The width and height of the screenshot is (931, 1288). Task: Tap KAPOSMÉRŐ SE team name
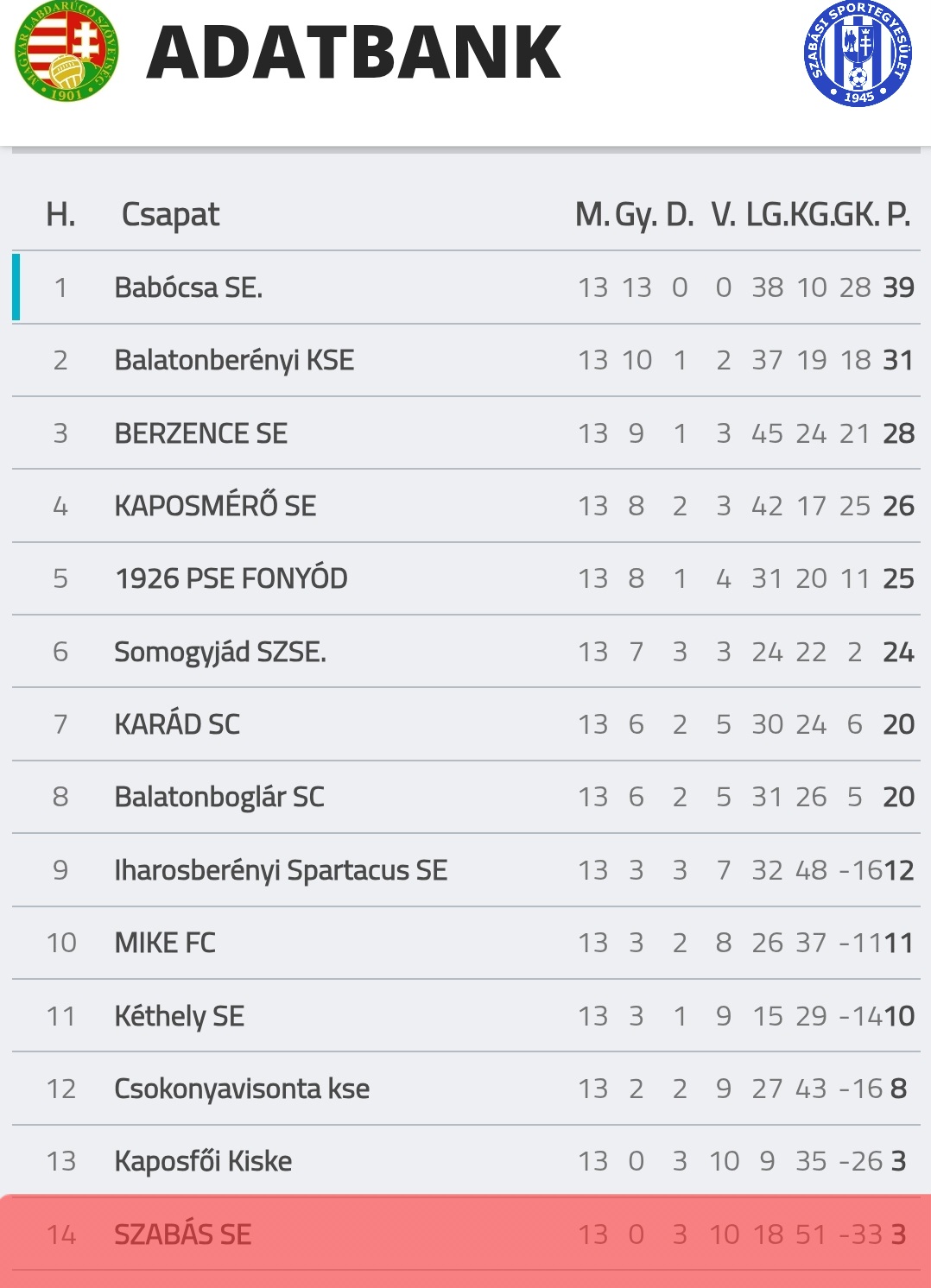(x=215, y=506)
